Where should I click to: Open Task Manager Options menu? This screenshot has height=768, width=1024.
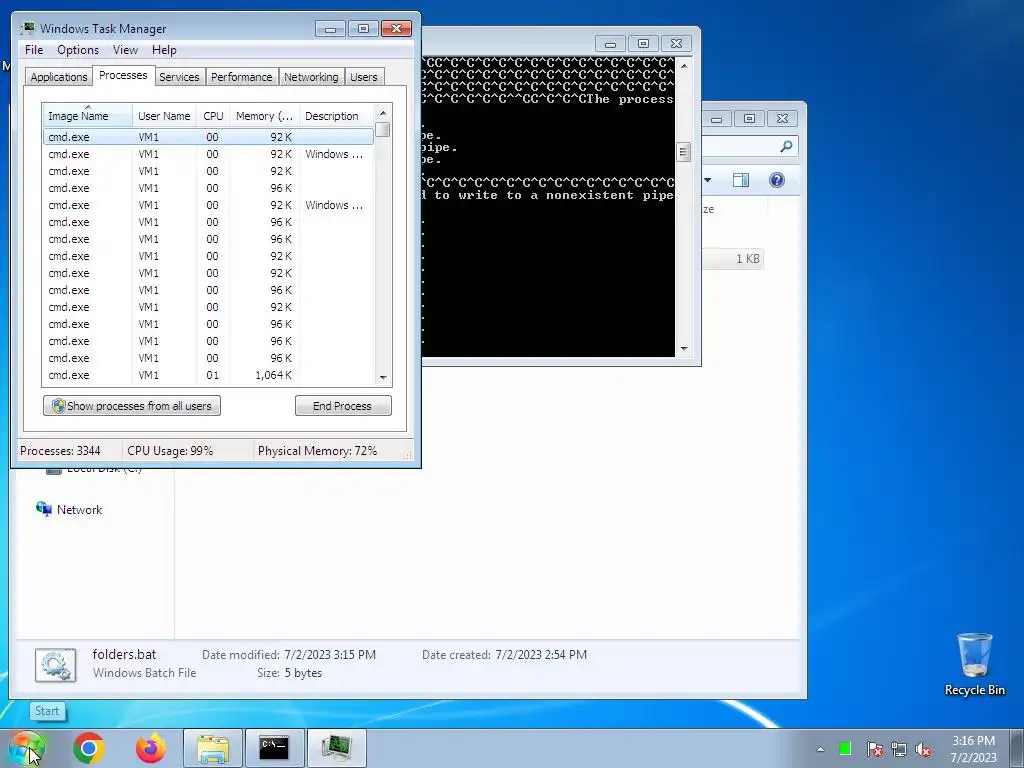[x=78, y=50]
